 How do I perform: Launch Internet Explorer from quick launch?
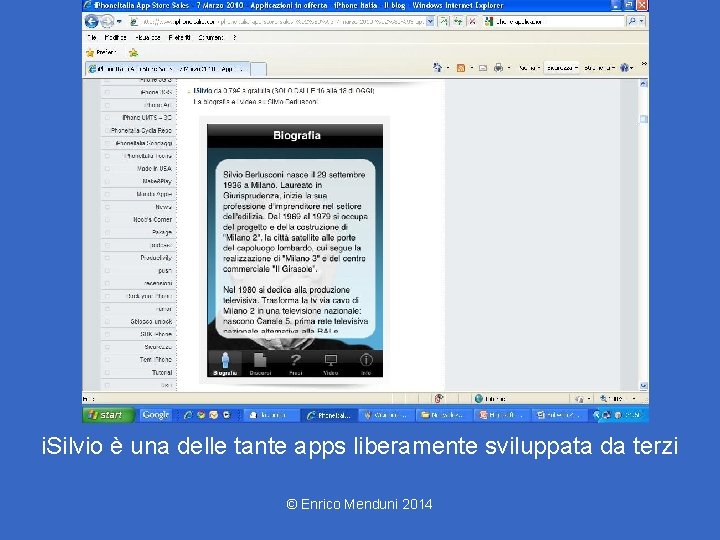187,415
